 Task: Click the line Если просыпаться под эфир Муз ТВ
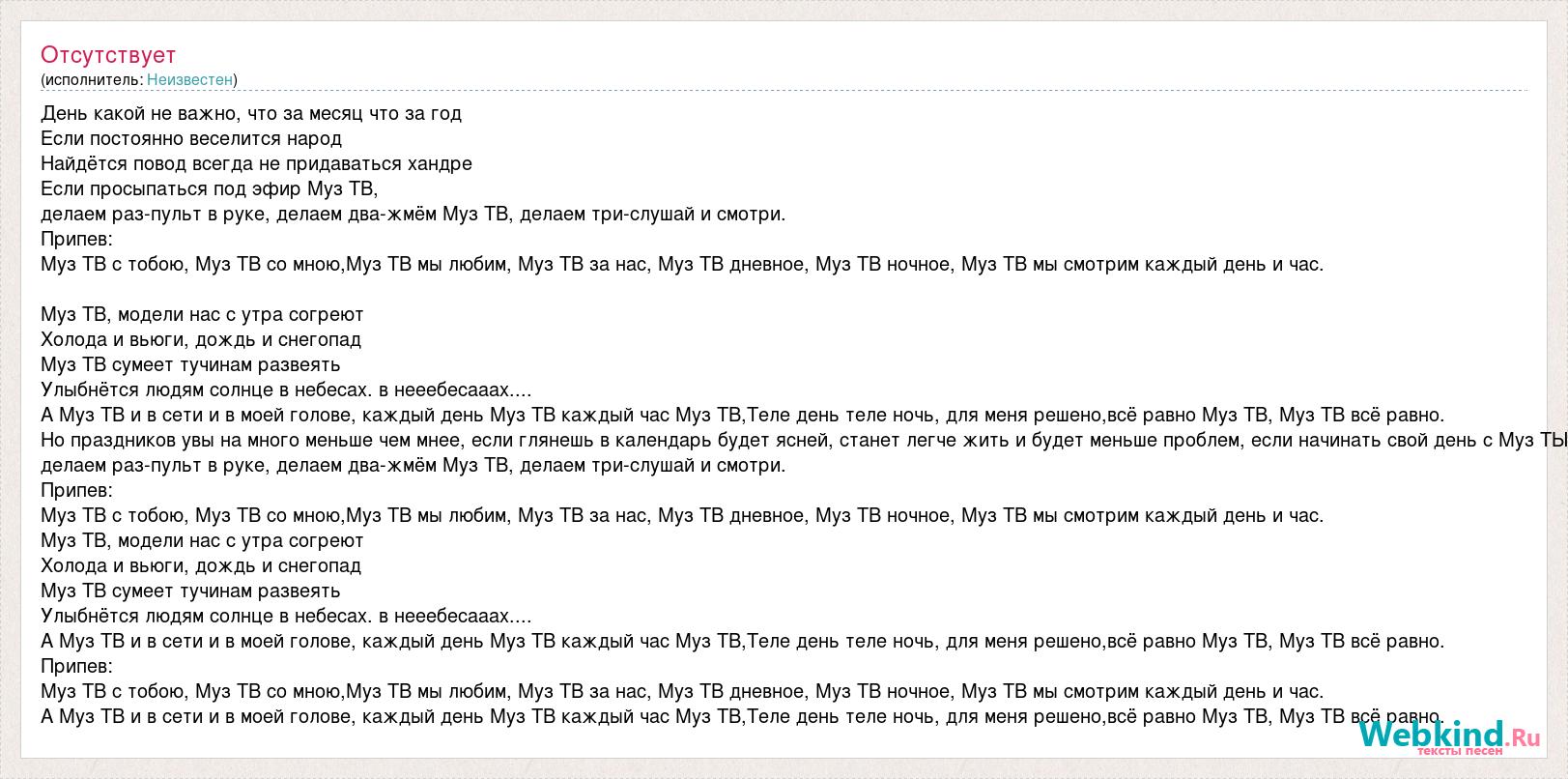coord(210,188)
